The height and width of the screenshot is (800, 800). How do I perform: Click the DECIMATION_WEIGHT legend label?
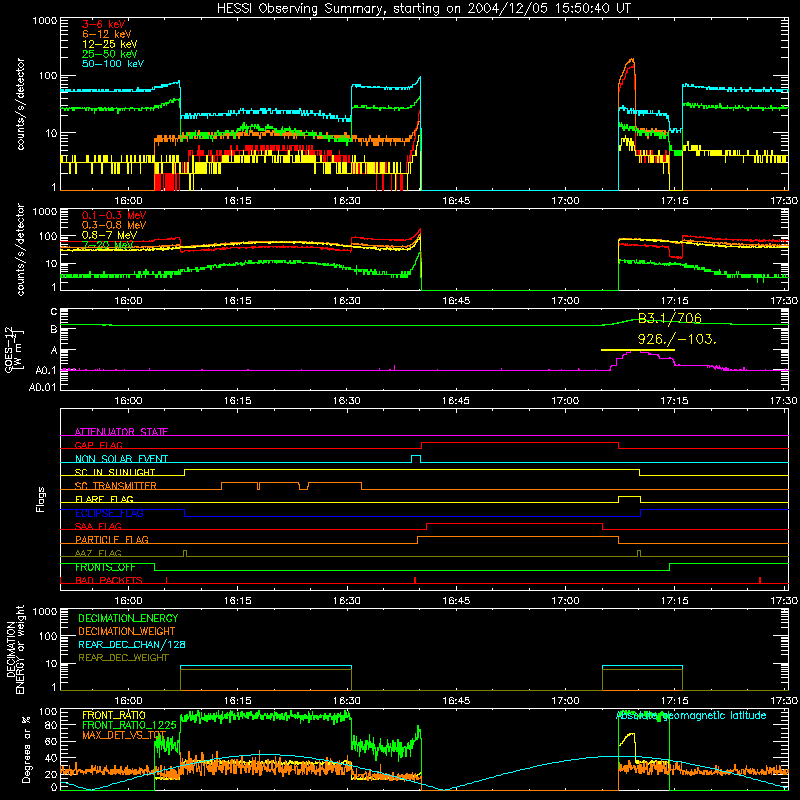click(127, 632)
